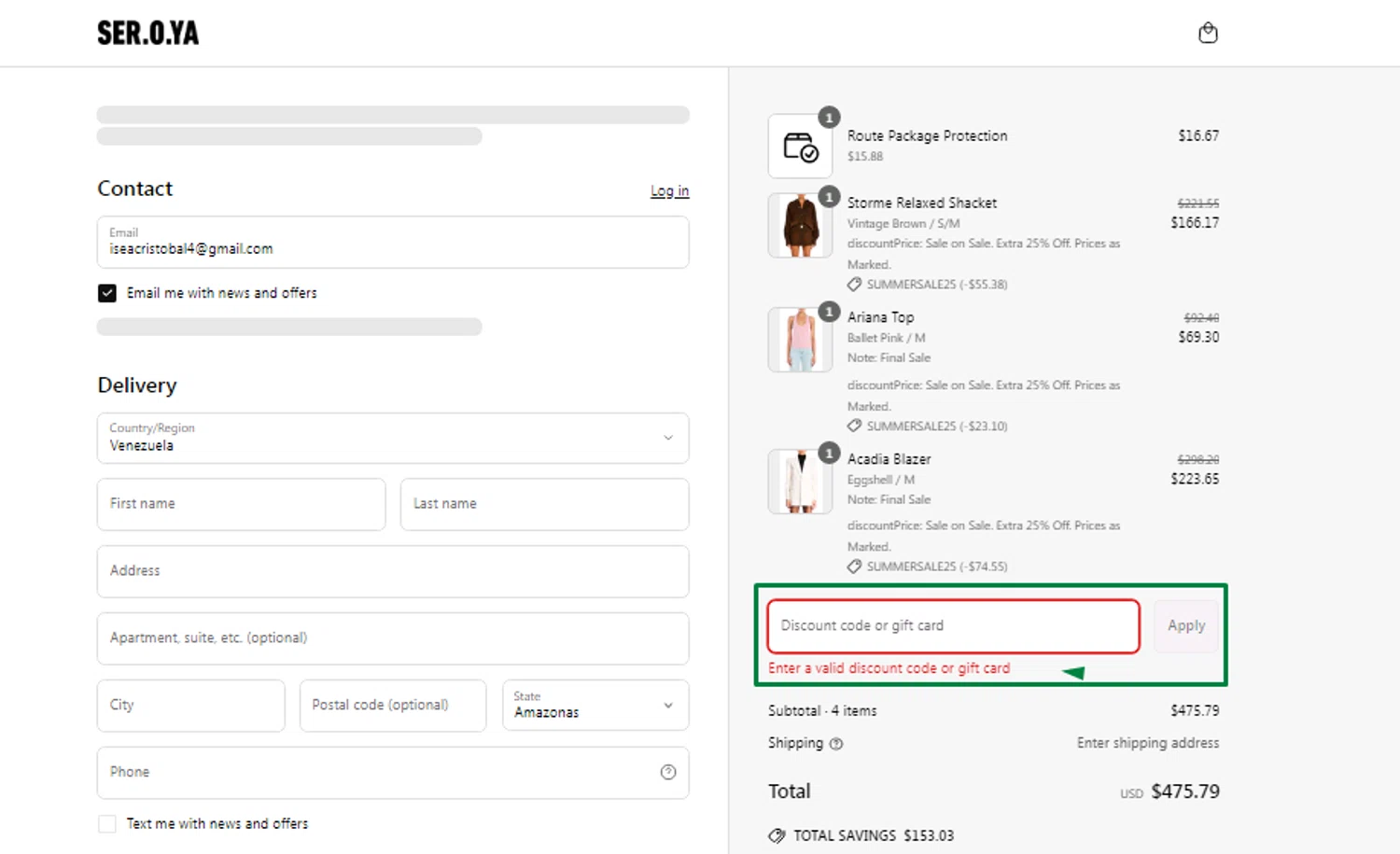The width and height of the screenshot is (1400, 854).
Task: Click the TOTAL SAVINGS $153.03 text
Action: pyautogui.click(x=874, y=835)
